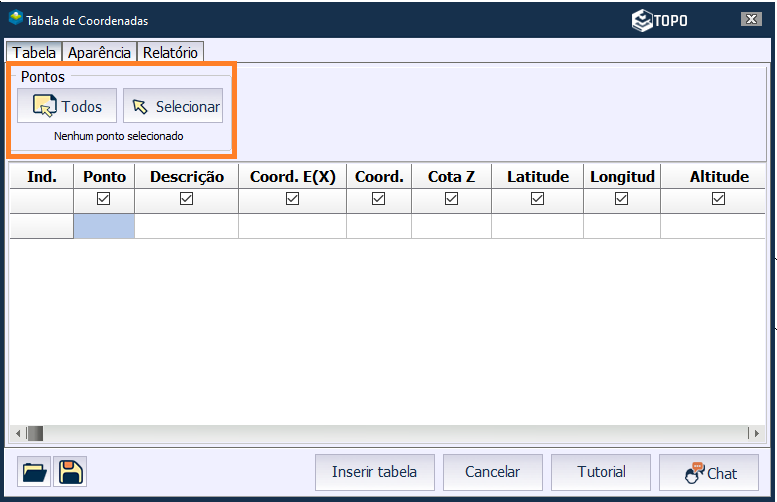Open the Tutorial button
Screen dimensions: 777x502
coord(601,473)
